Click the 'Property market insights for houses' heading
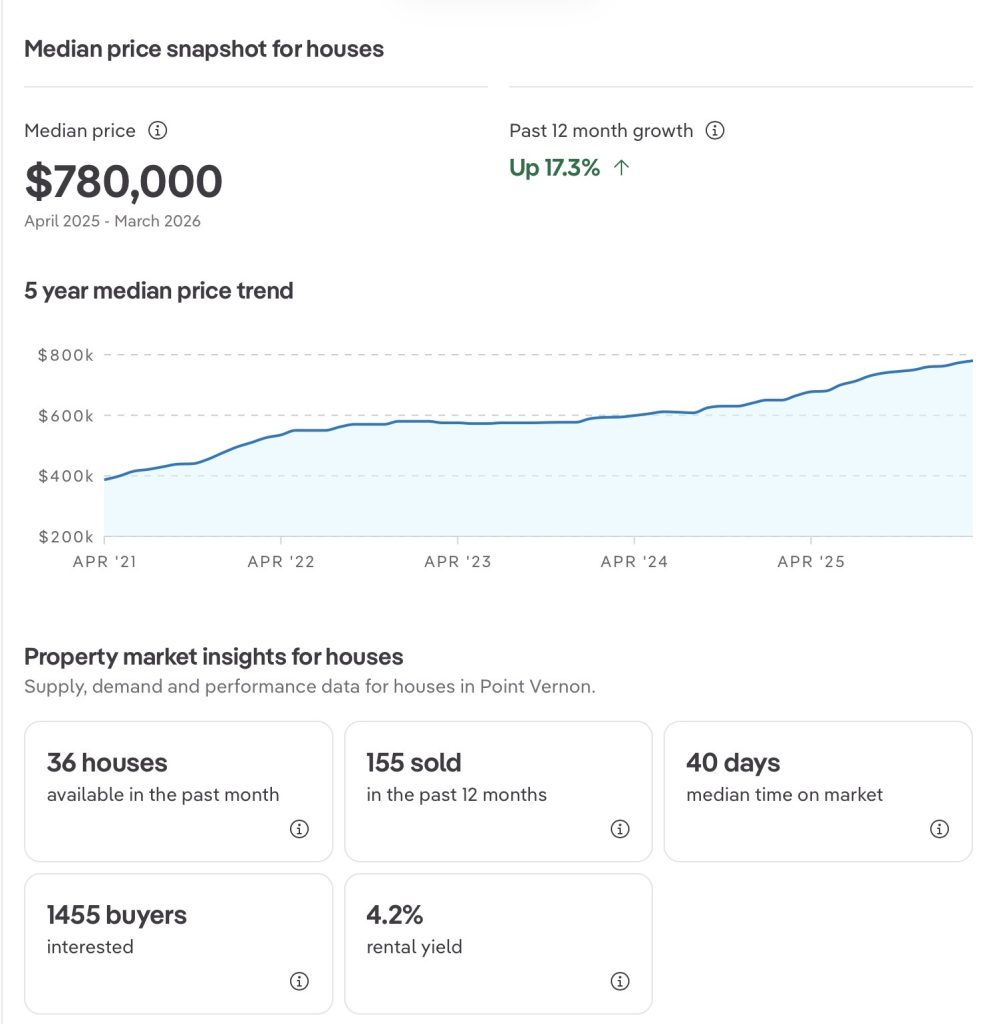The image size is (983, 1024). click(x=213, y=657)
